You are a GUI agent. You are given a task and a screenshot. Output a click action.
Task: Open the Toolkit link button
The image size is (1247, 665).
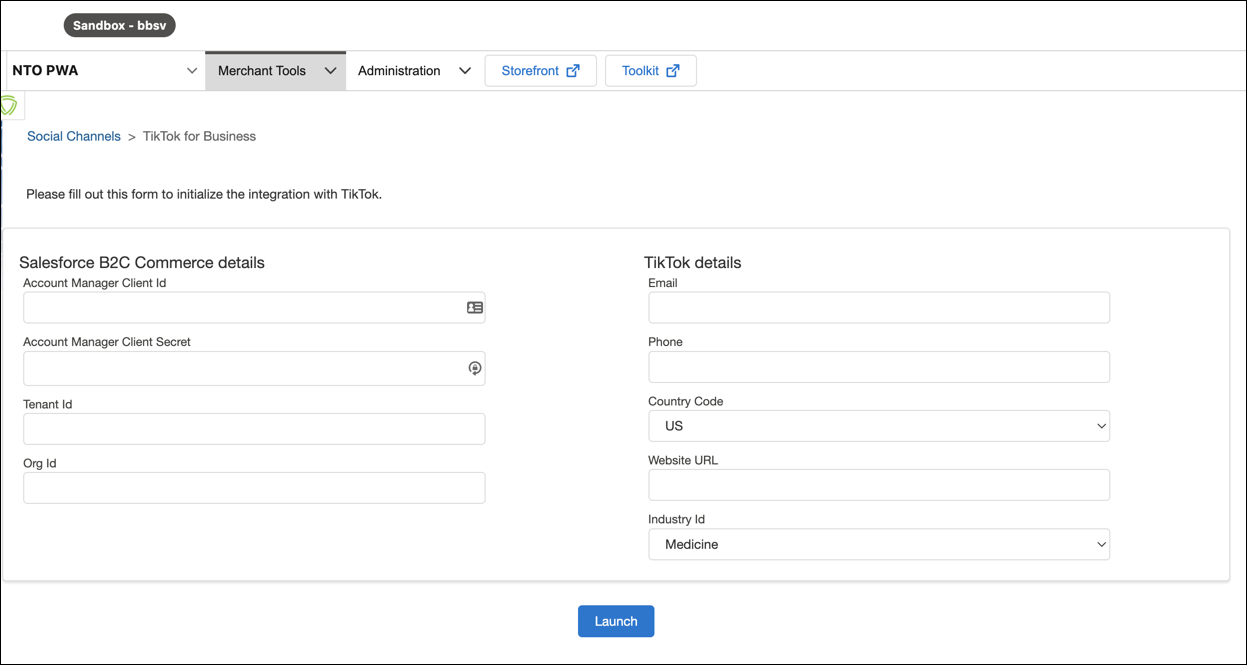click(651, 71)
